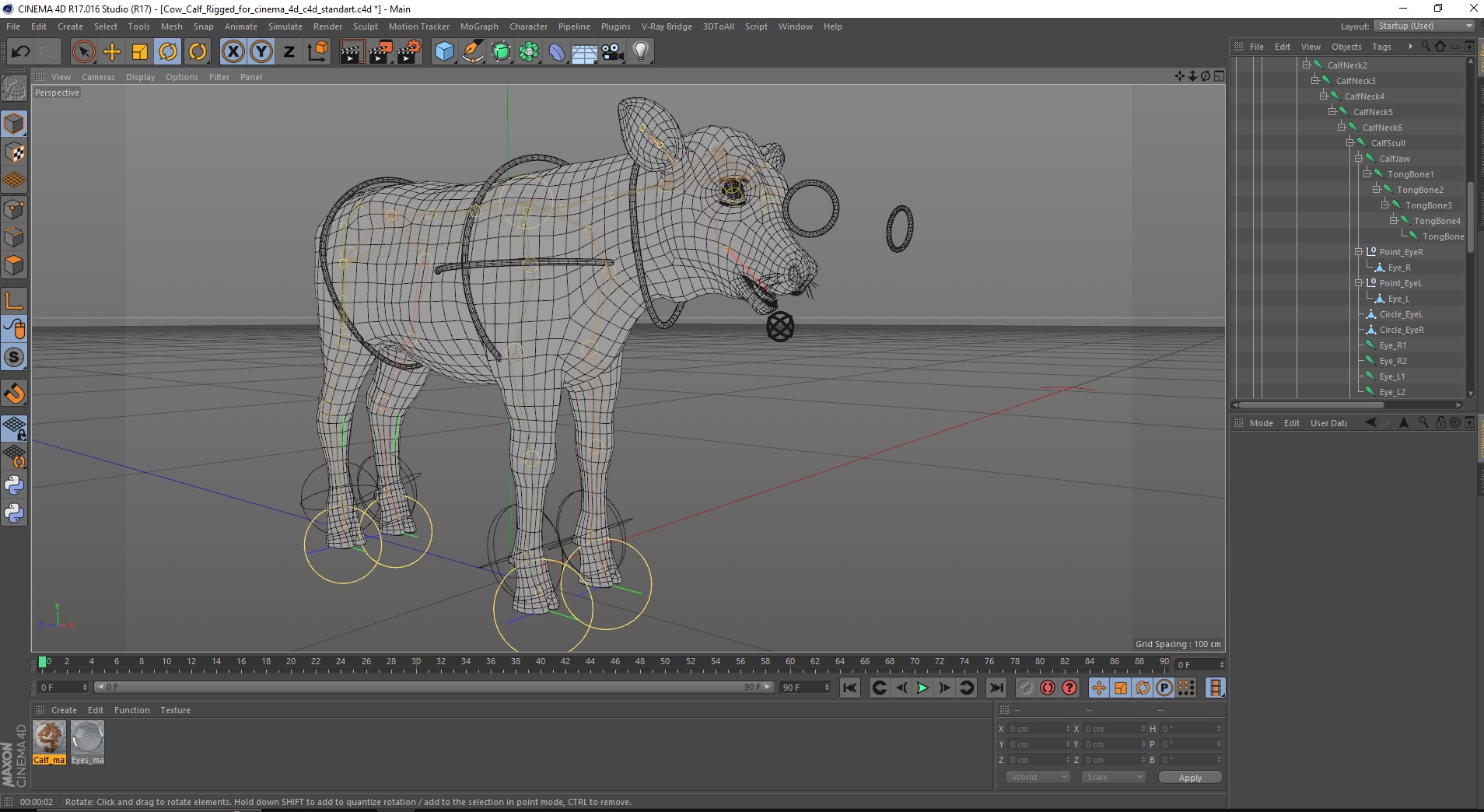The width and height of the screenshot is (1484, 812).
Task: Enable Axis mode in sidebar
Action: click(x=14, y=301)
